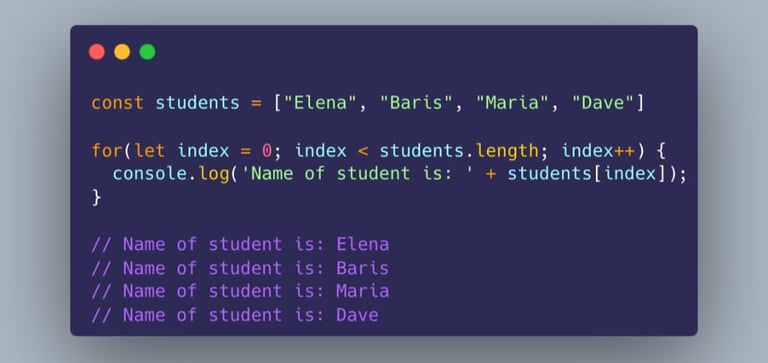Screen dimensions: 768x363
Task: Select the "Maria" string in the array
Action: click(513, 103)
